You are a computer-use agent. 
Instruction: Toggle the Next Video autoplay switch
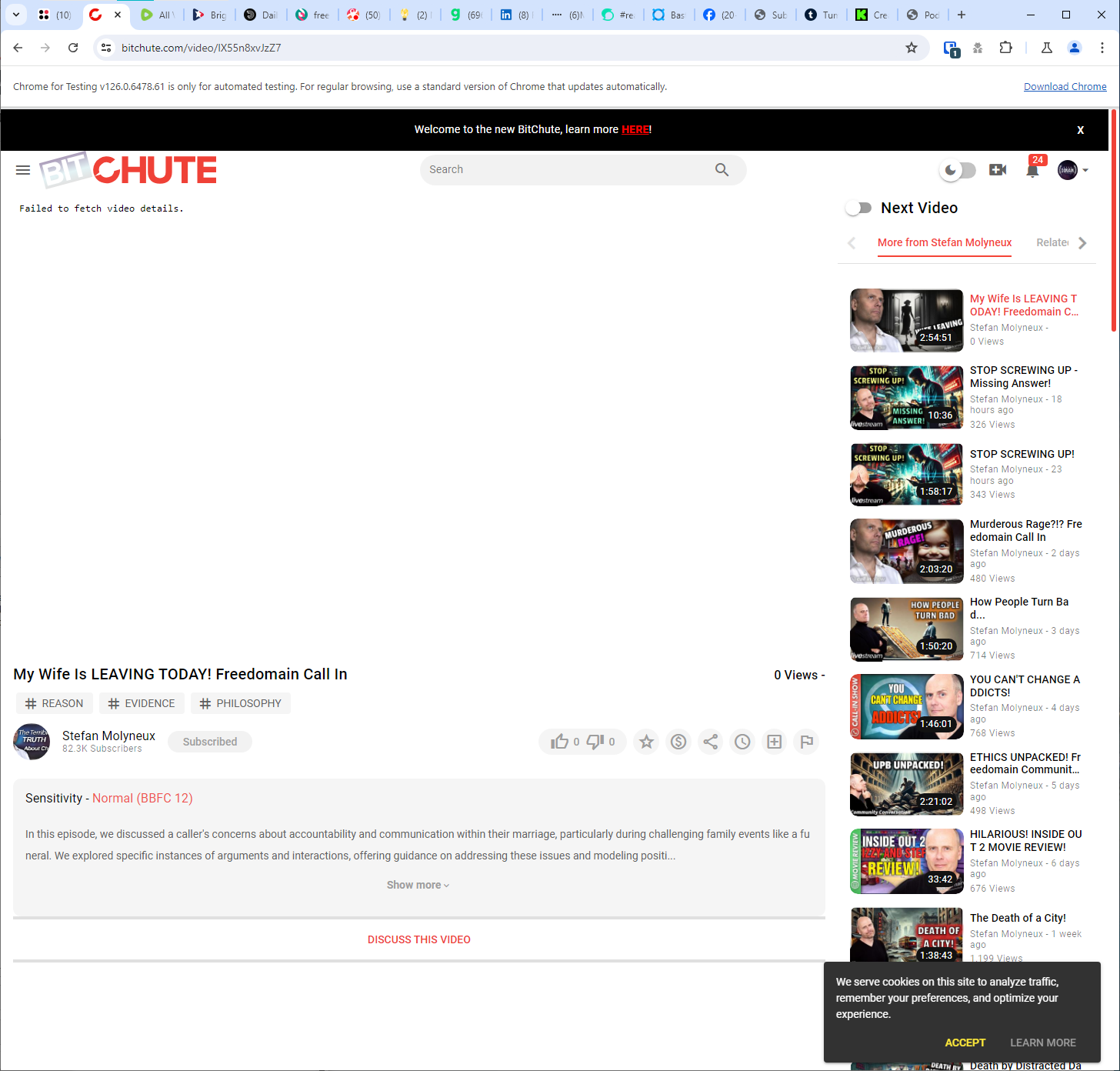coord(858,208)
